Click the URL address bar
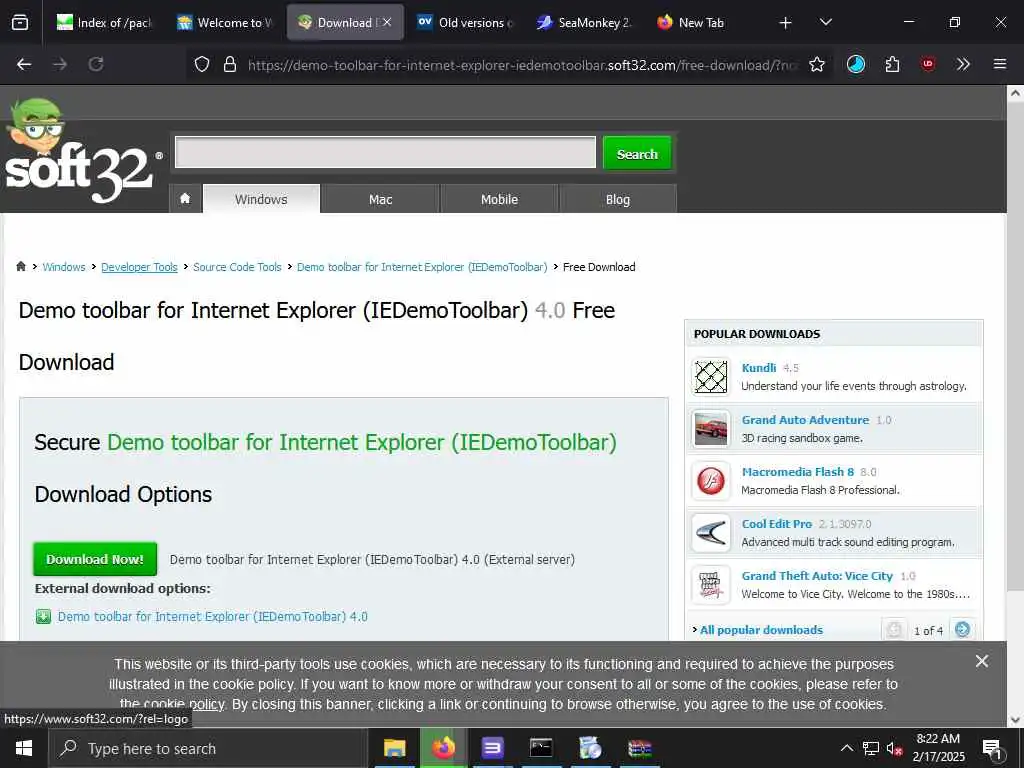 [x=521, y=65]
